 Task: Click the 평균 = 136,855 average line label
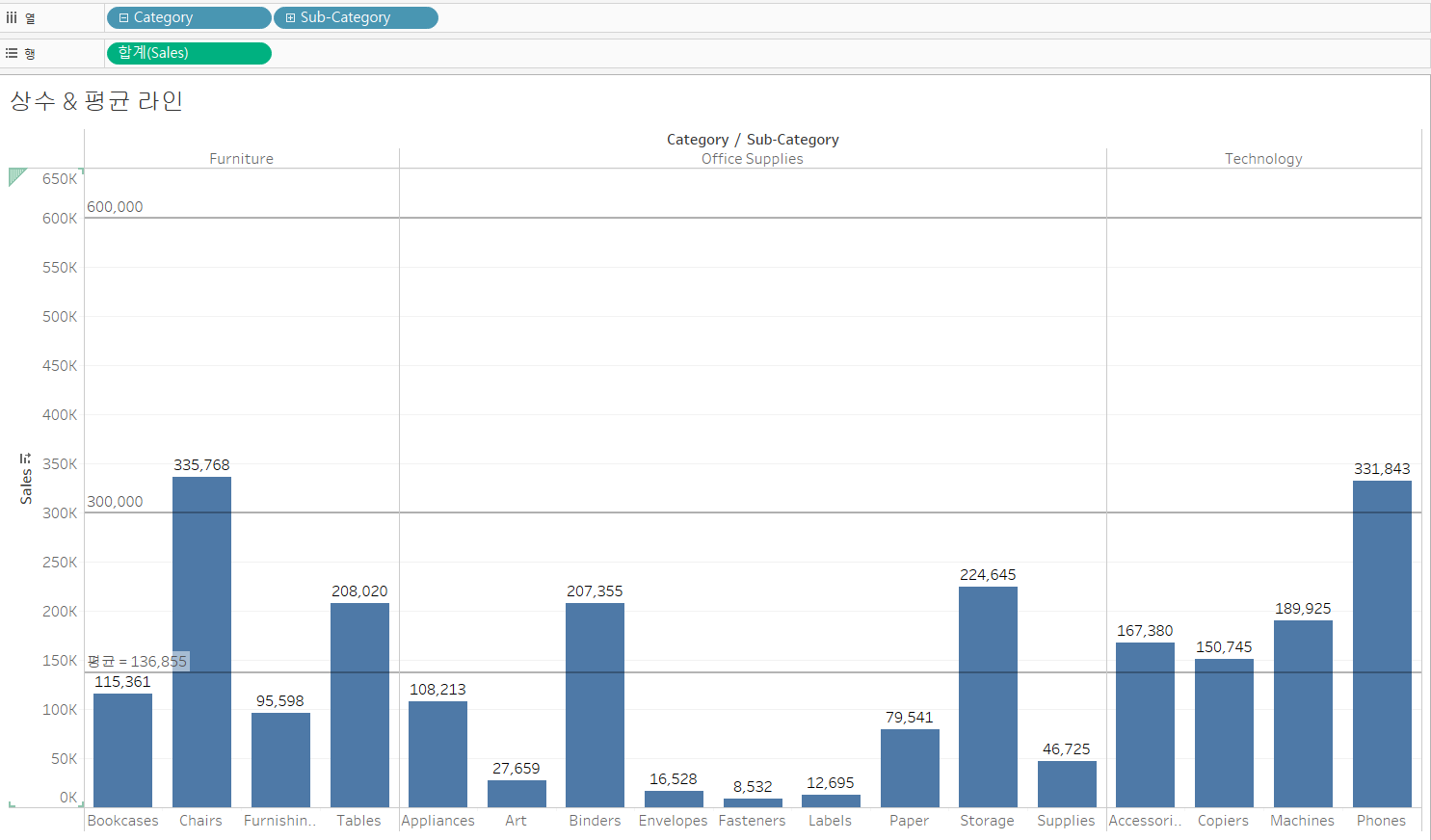(137, 662)
